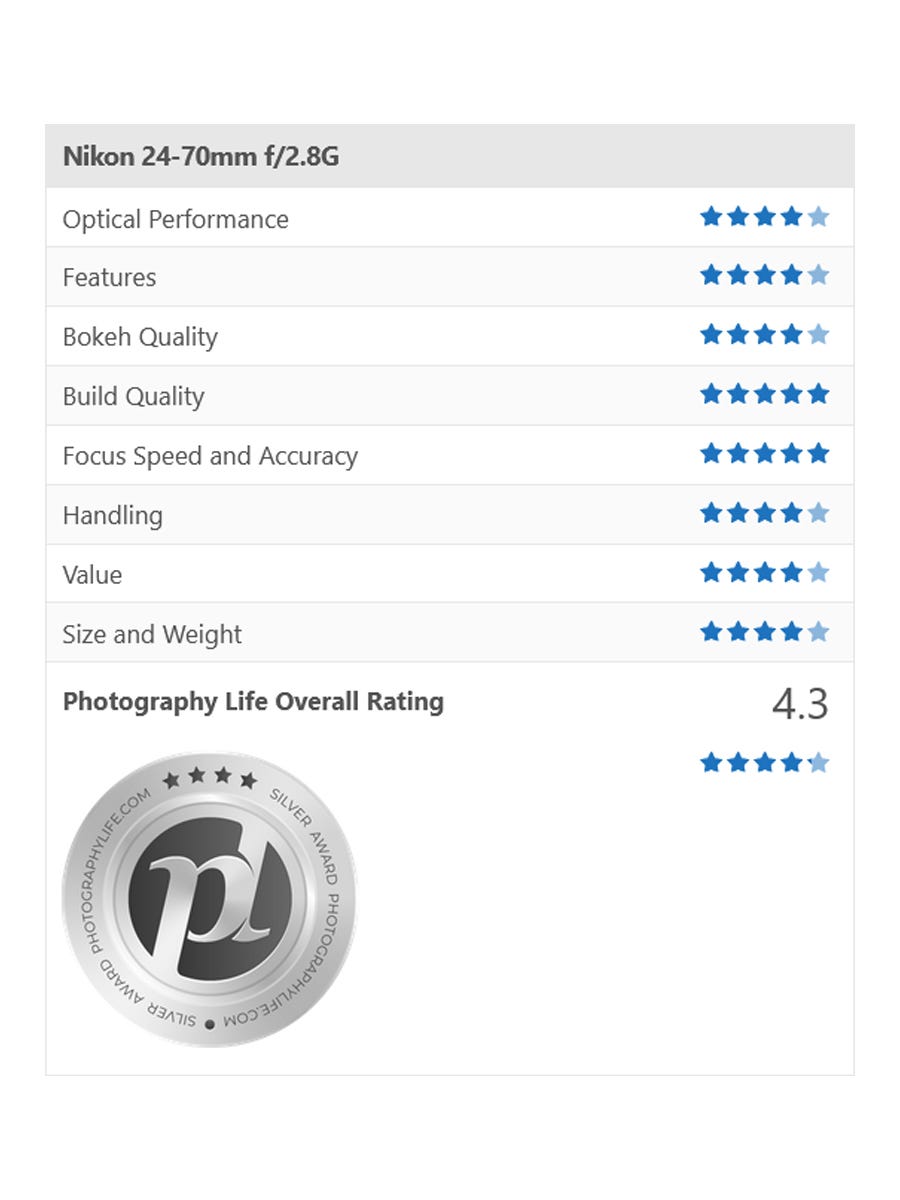Click the Optical Performance star rating
Image resolution: width=900 pixels, height=1200 pixels.
tap(764, 217)
